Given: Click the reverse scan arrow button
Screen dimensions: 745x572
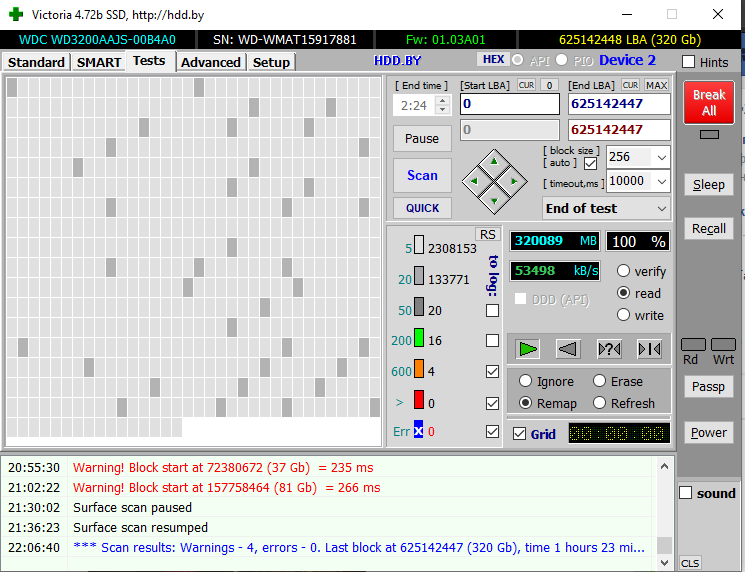Looking at the screenshot, I should pos(568,349).
